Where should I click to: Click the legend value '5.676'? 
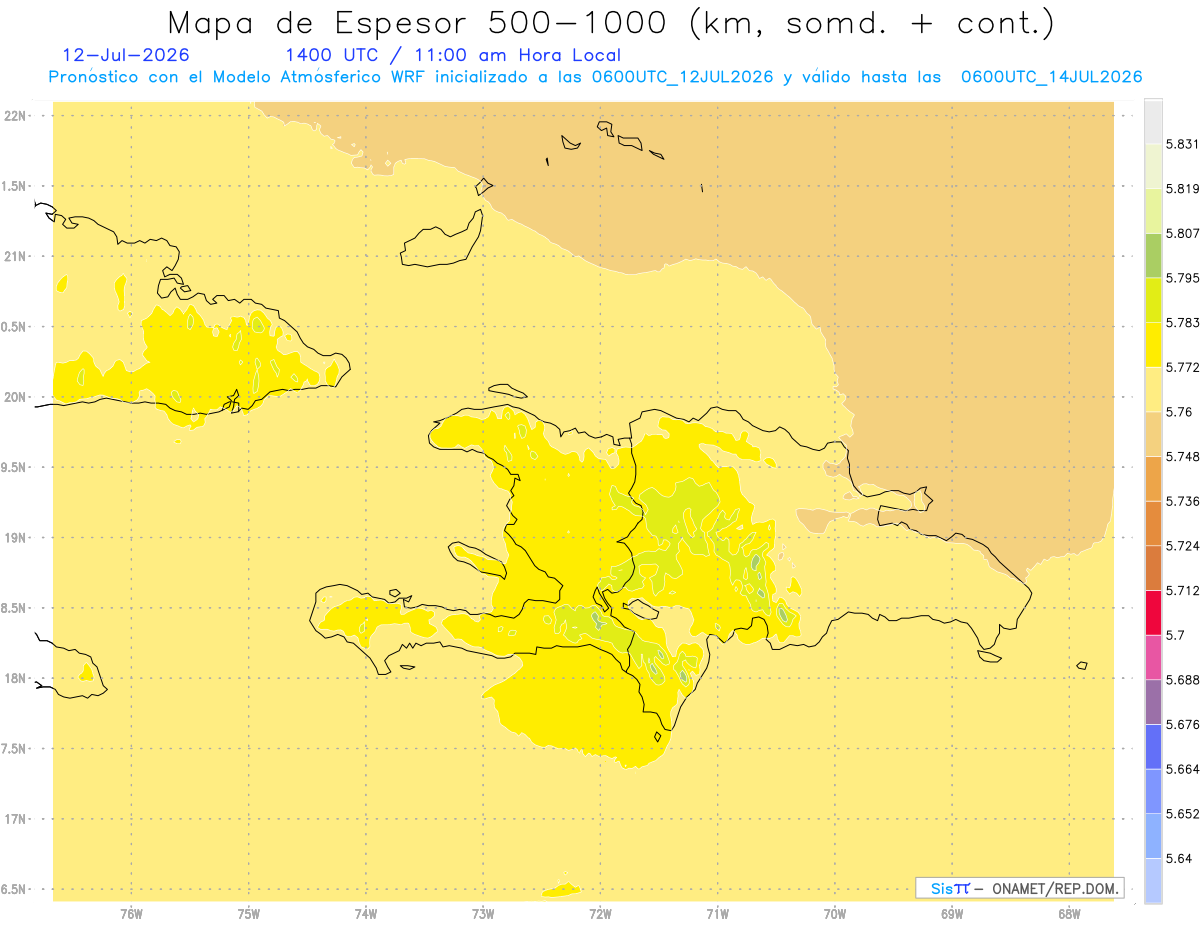[x=1183, y=724]
